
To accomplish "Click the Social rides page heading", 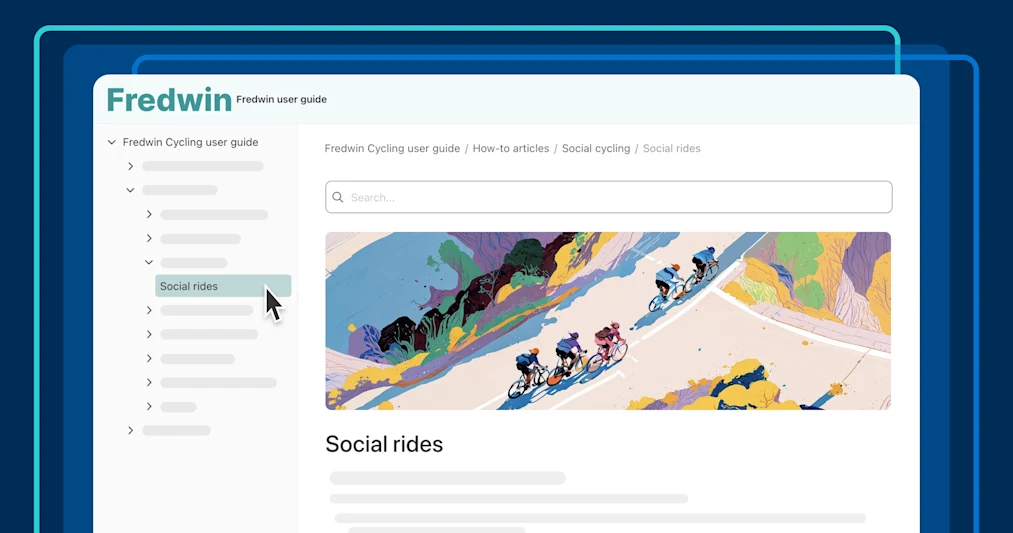I will (x=384, y=444).
